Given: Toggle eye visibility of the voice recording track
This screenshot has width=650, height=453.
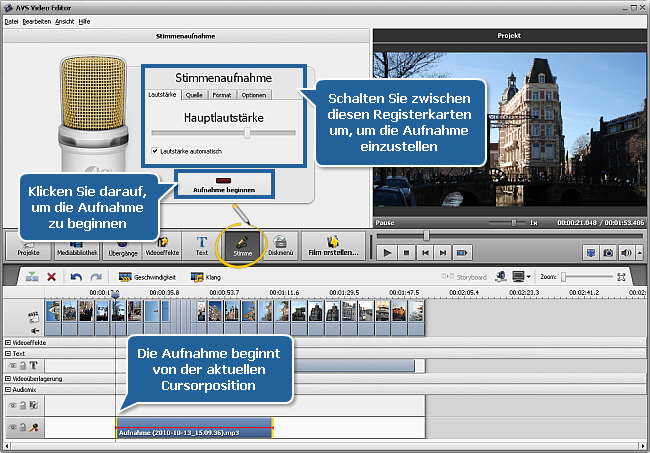Looking at the screenshot, I should click(x=15, y=427).
